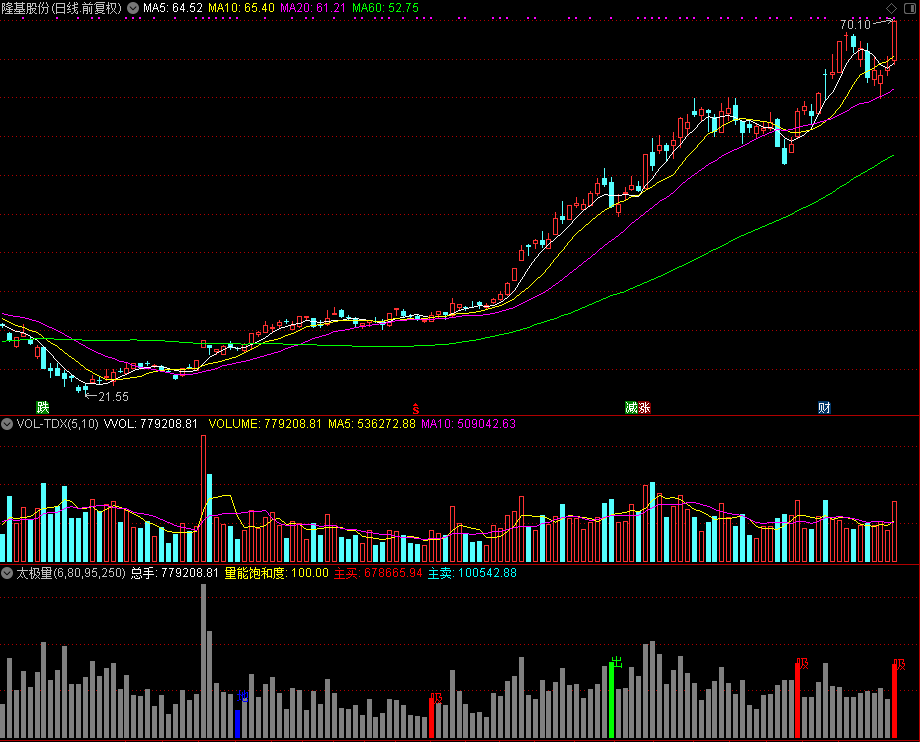The image size is (920, 742).
Task: Select the chart title 隆基股份(日线,前复权)
Action: 62,8
